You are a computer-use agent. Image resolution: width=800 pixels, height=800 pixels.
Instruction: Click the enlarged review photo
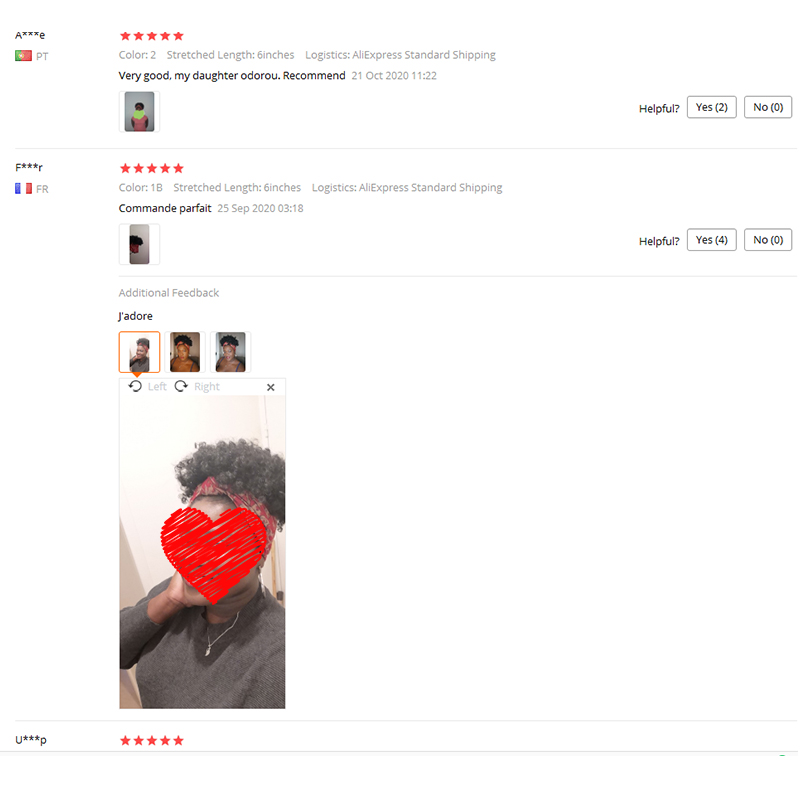203,552
